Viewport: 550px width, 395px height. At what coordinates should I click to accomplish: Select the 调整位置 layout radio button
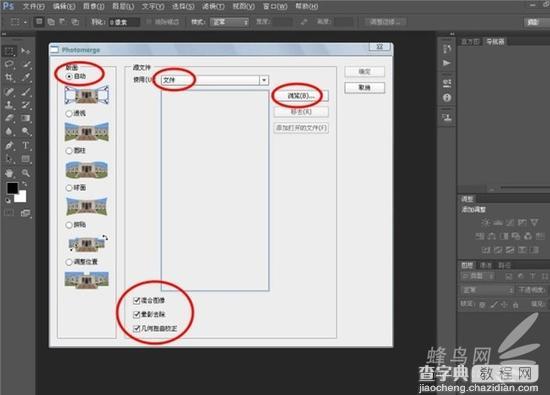69,262
